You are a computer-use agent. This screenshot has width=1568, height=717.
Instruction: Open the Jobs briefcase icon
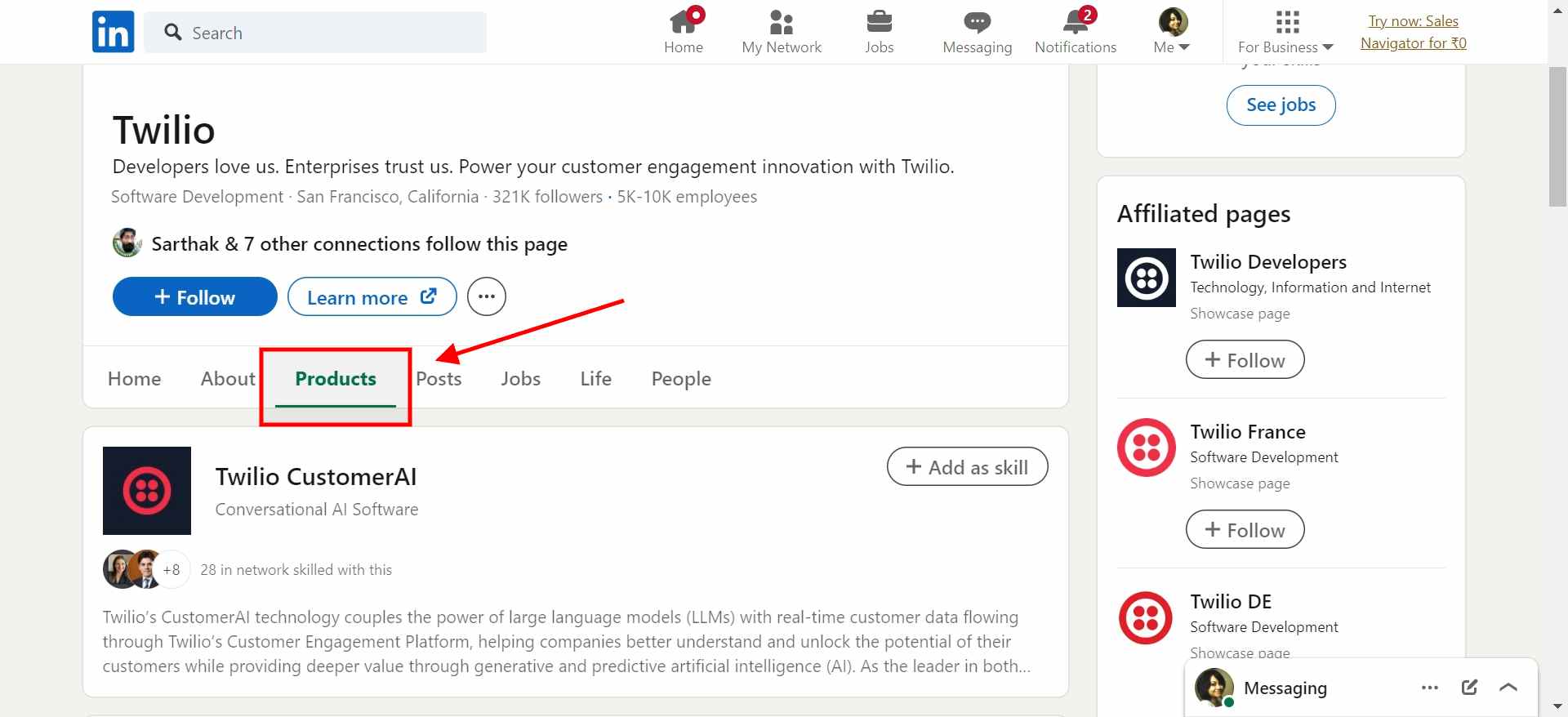[879, 23]
